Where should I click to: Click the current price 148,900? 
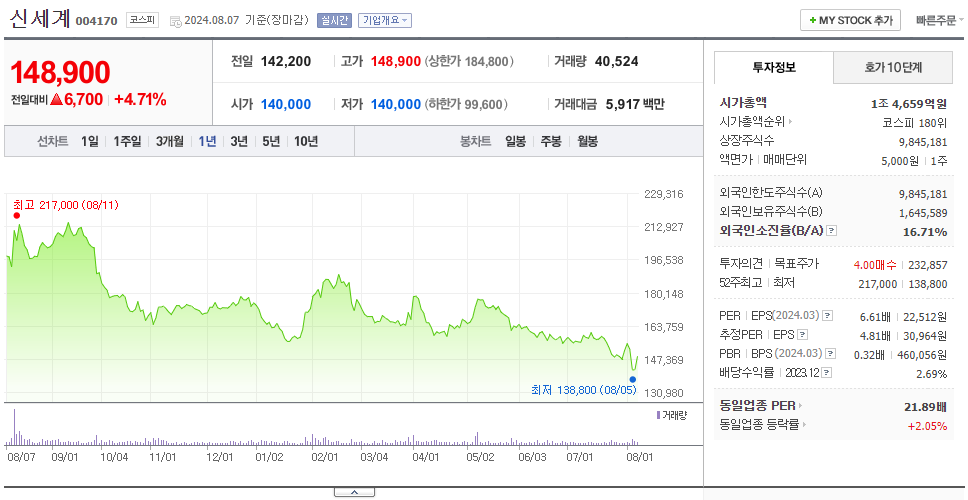click(x=60, y=73)
